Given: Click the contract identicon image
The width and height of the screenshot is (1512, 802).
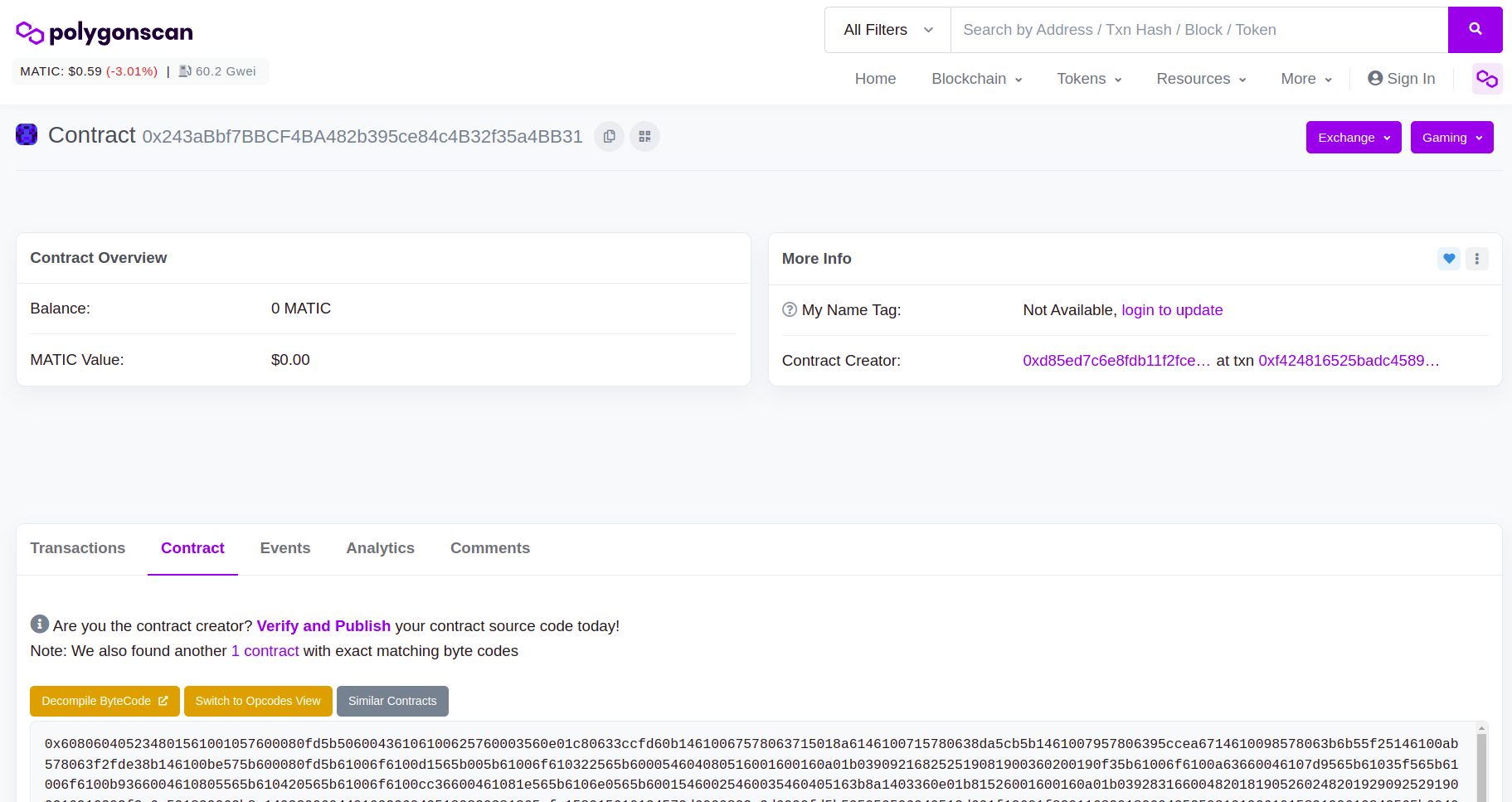Looking at the screenshot, I should pyautogui.click(x=27, y=134).
